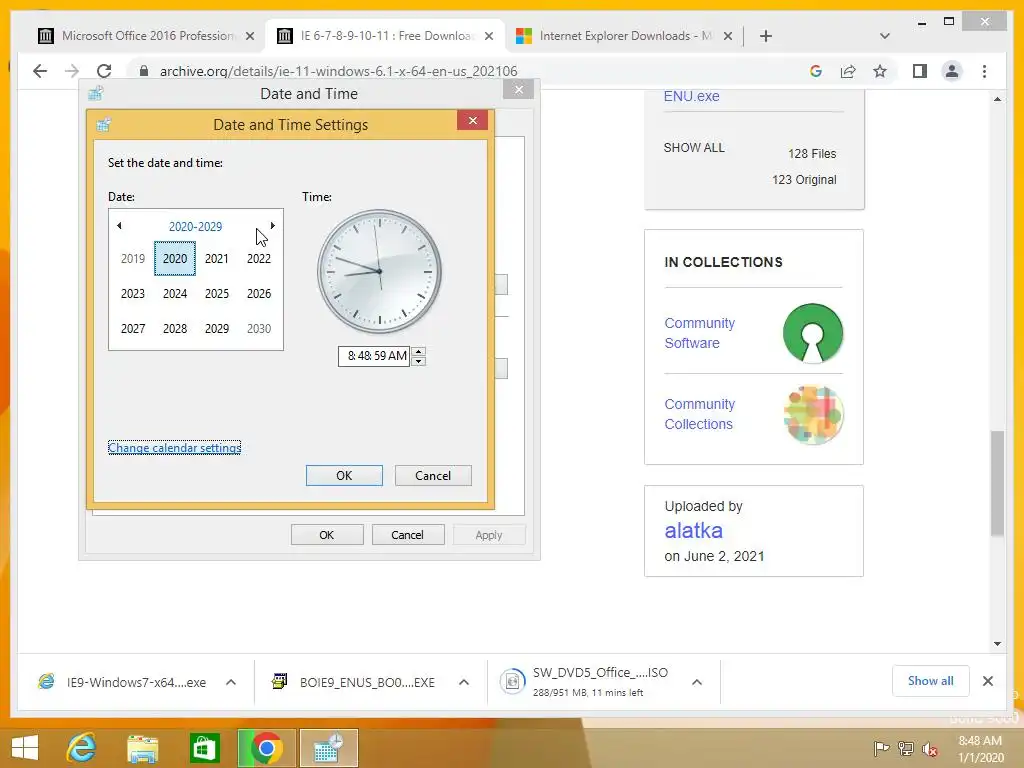This screenshot has height=768, width=1024.
Task: Click OK in Date and Time window
Action: (x=327, y=535)
